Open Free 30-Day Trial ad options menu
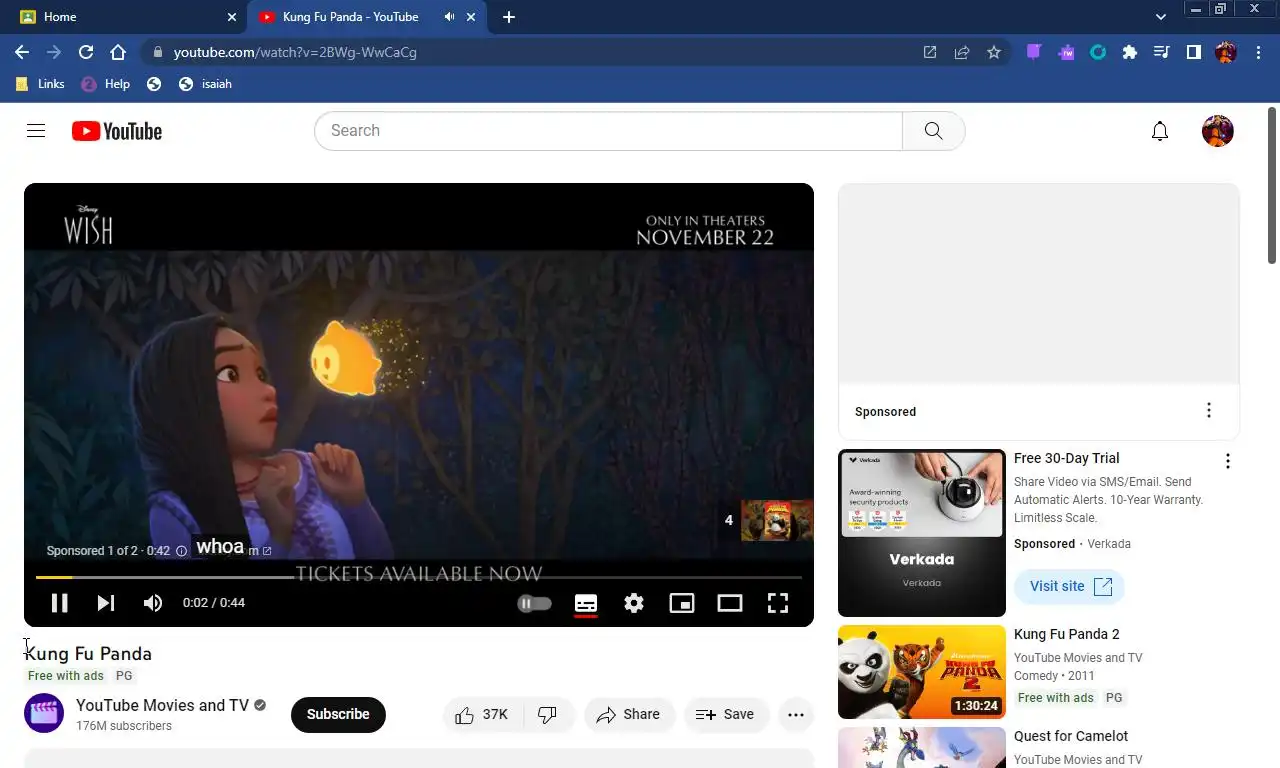The width and height of the screenshot is (1280, 768). click(1227, 461)
